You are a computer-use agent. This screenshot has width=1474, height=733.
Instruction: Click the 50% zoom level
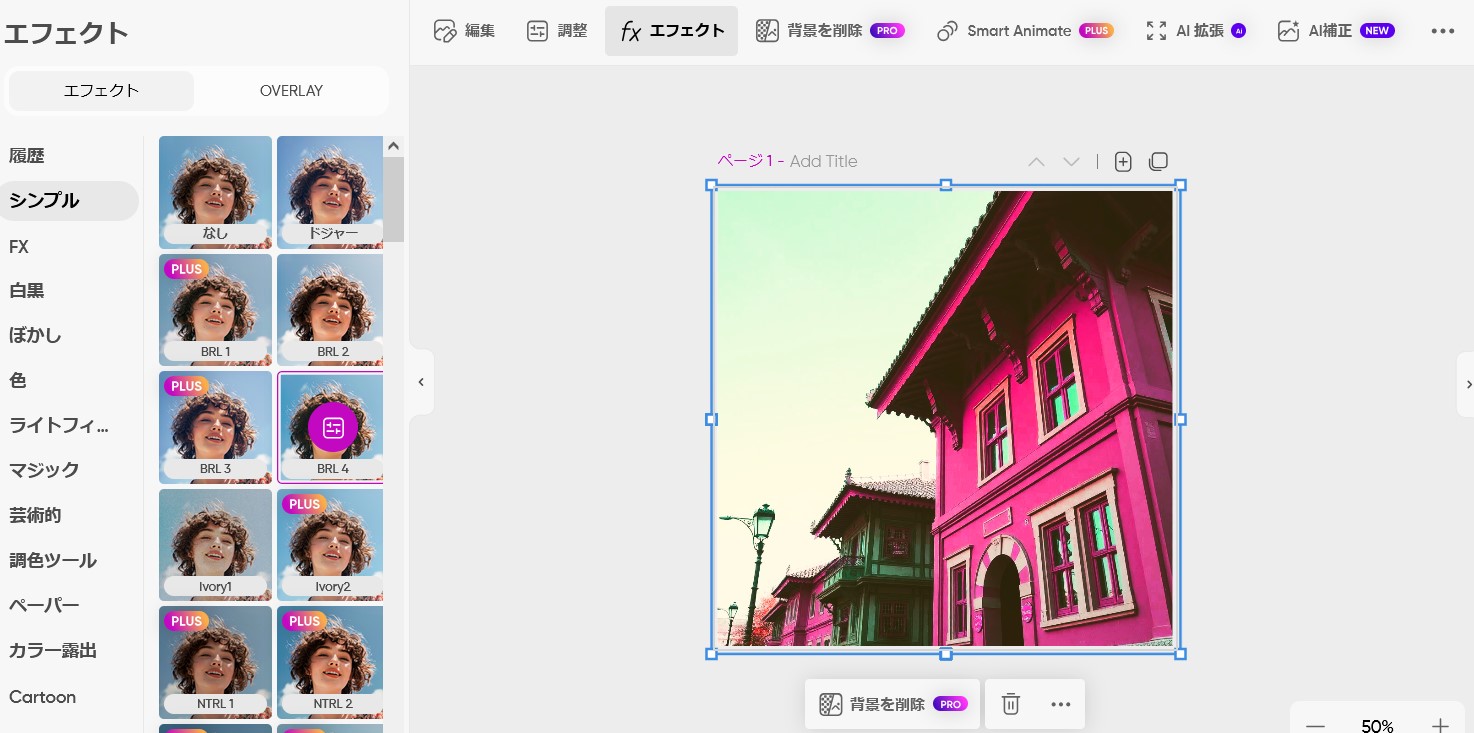1377,726
